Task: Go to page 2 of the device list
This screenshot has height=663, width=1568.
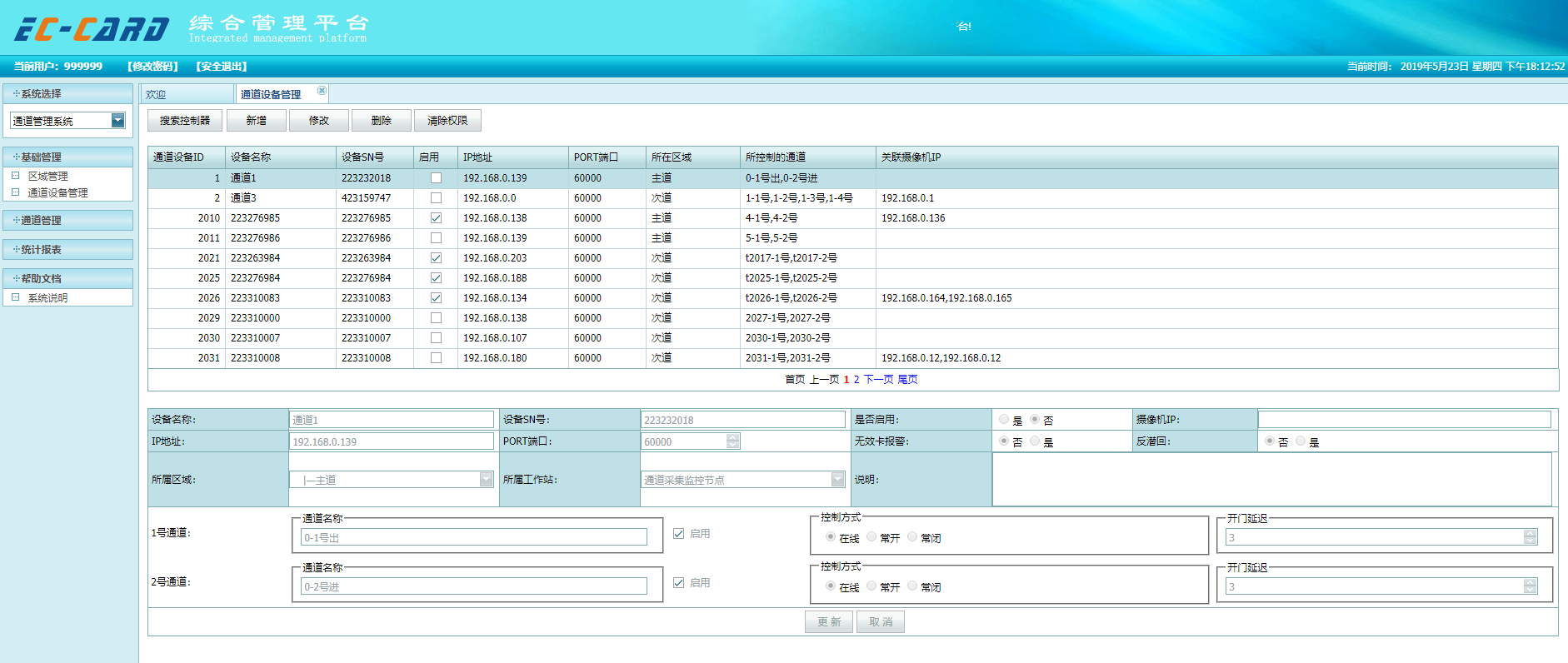Action: click(856, 380)
